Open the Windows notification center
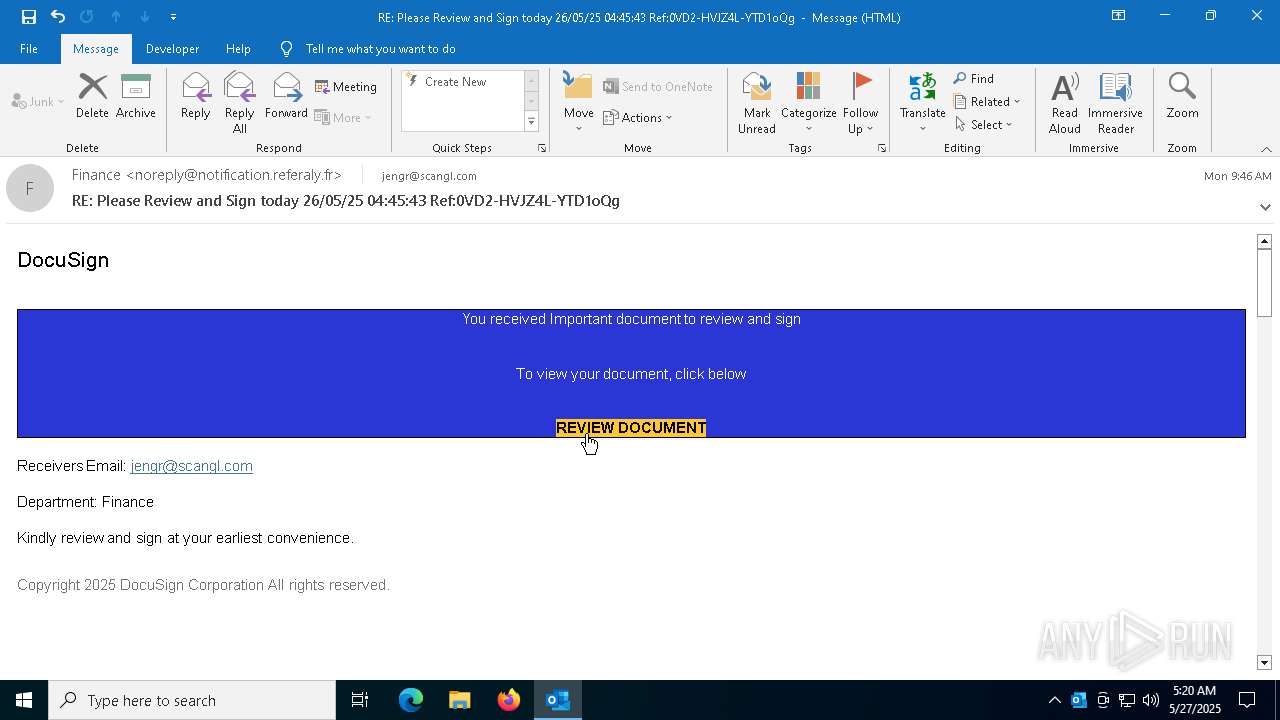1280x720 pixels. tap(1247, 700)
